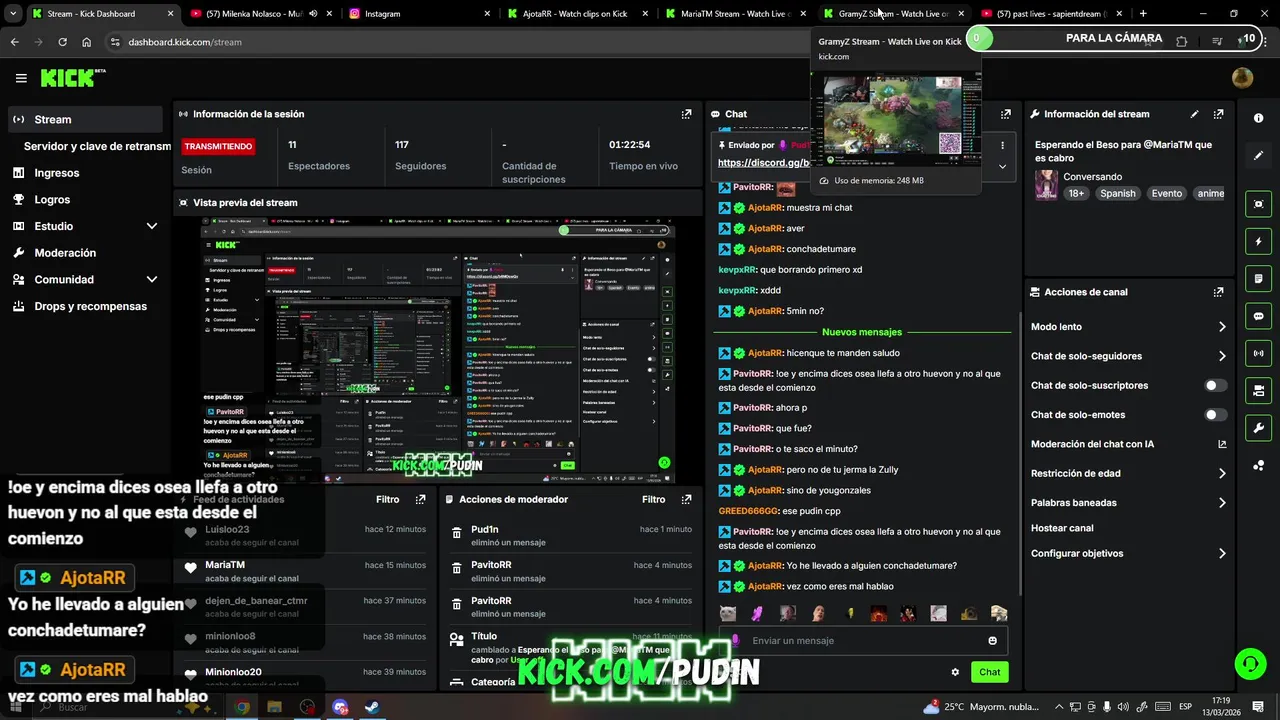Screen dimensions: 1280x720
Task: Open Moderación del chat con IA external link
Action: click(1222, 444)
